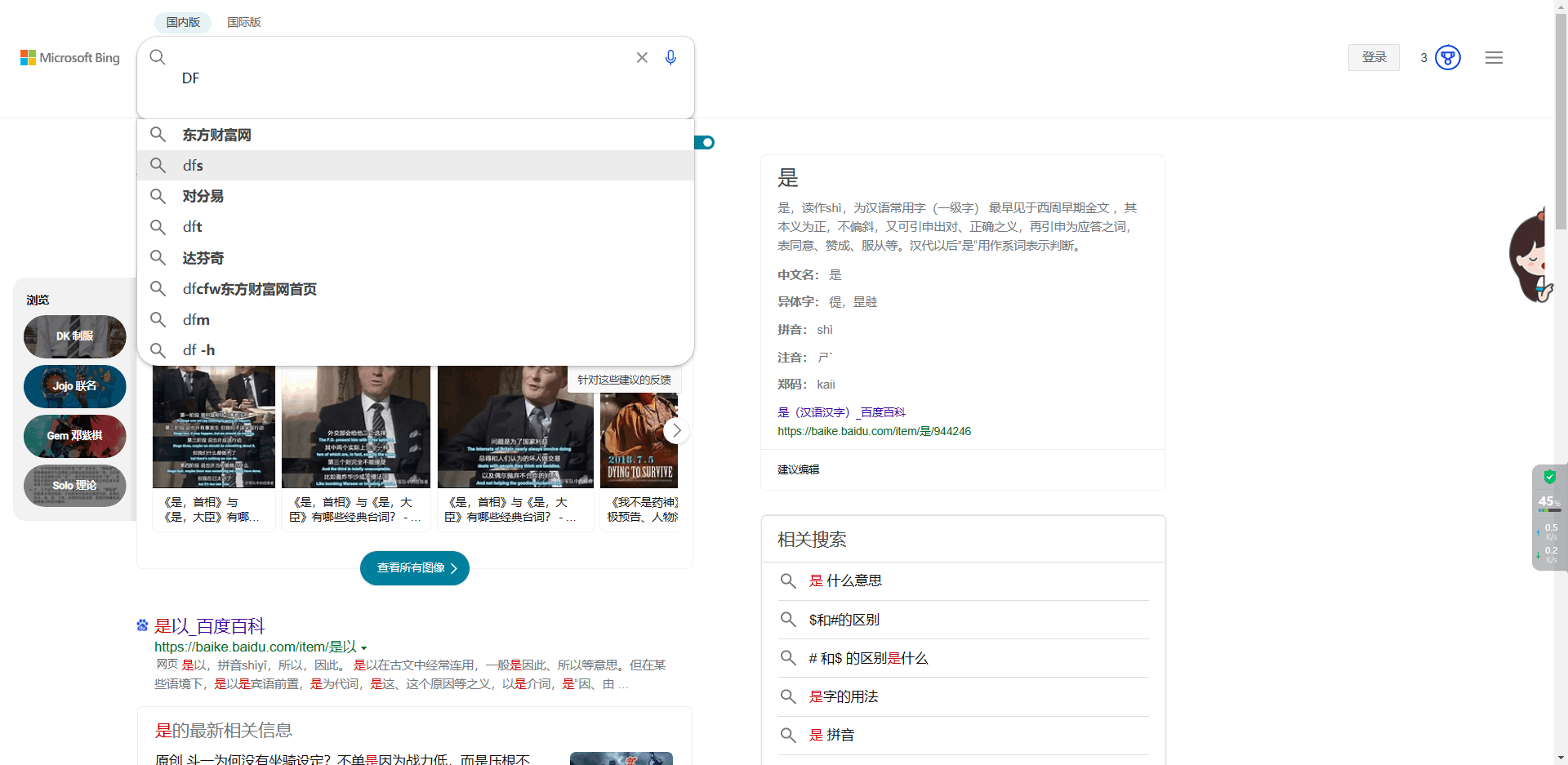Open the DK 制服 browse chip
This screenshot has width=1568, height=765.
(x=75, y=336)
